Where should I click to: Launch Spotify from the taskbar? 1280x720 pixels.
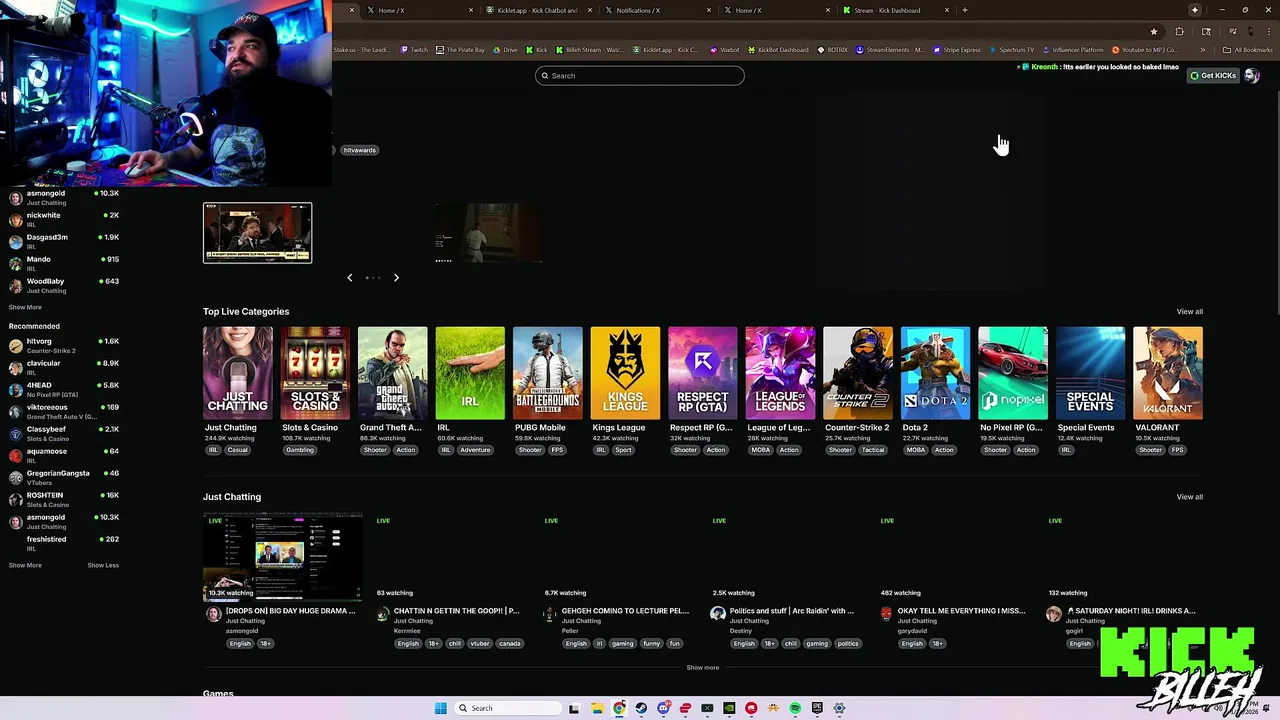tap(795, 708)
